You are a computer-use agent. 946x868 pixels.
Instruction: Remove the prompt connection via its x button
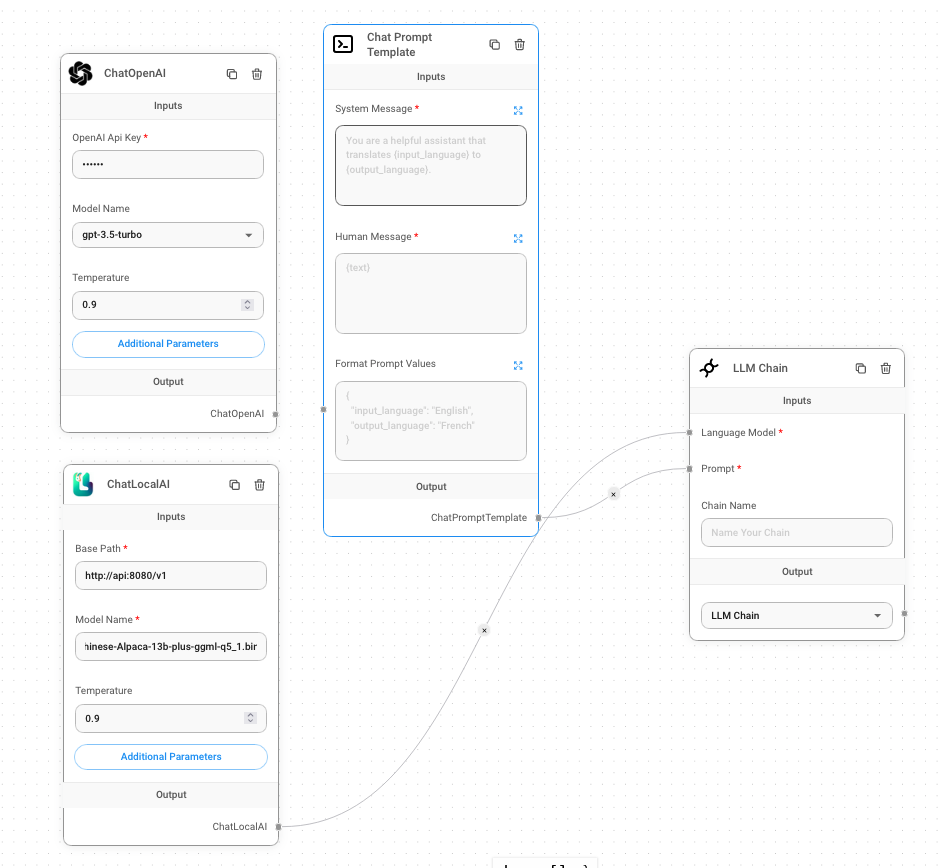pos(613,493)
